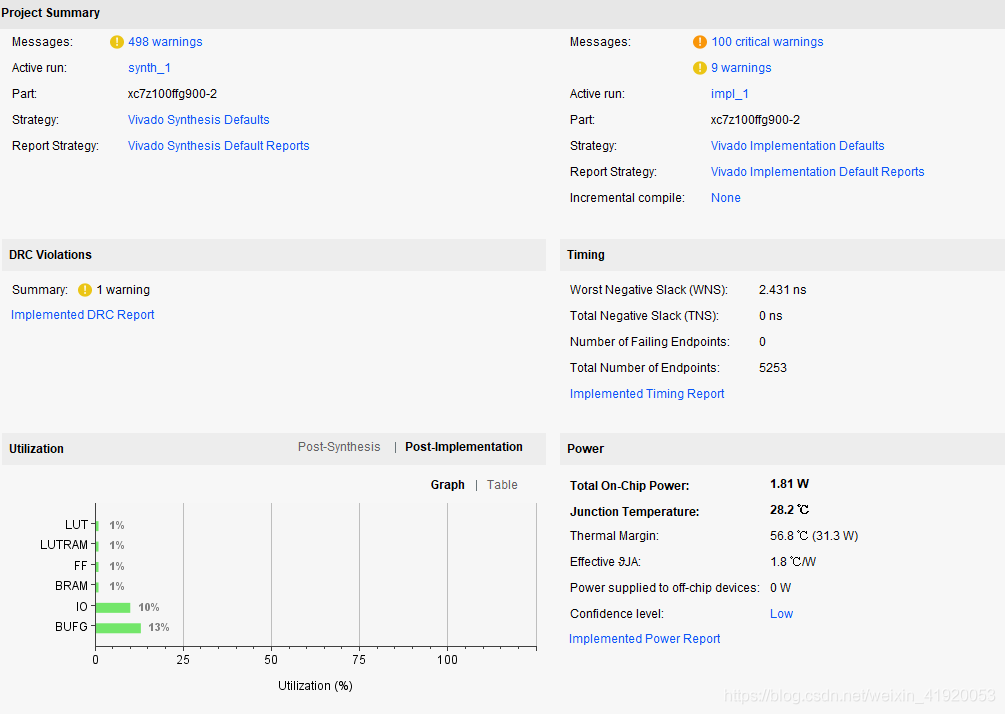
Task: Open the Implemented Timing Report
Action: 647,394
